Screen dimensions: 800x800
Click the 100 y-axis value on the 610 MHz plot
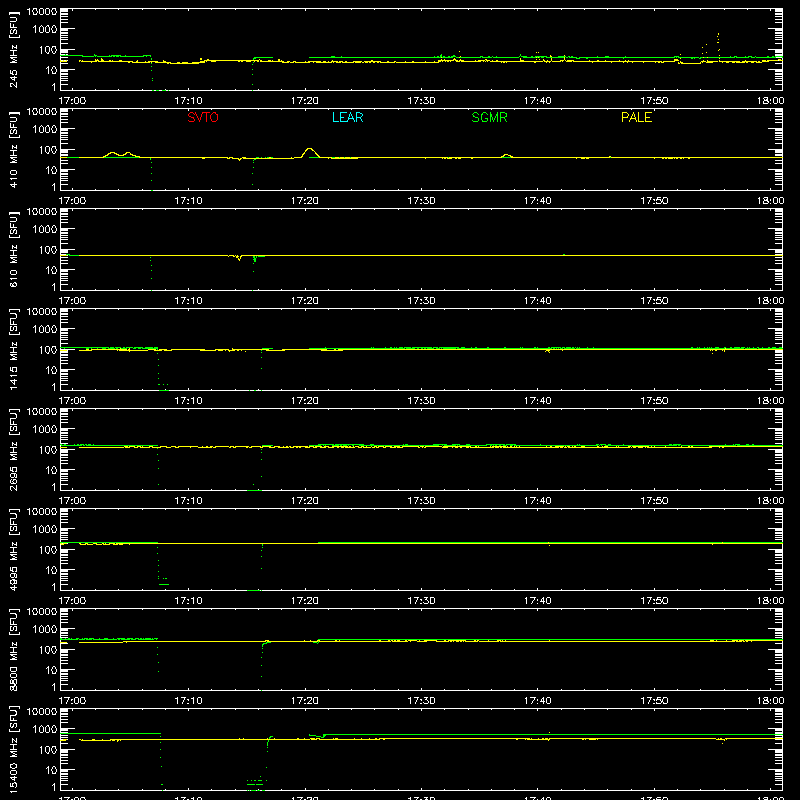tap(48, 250)
